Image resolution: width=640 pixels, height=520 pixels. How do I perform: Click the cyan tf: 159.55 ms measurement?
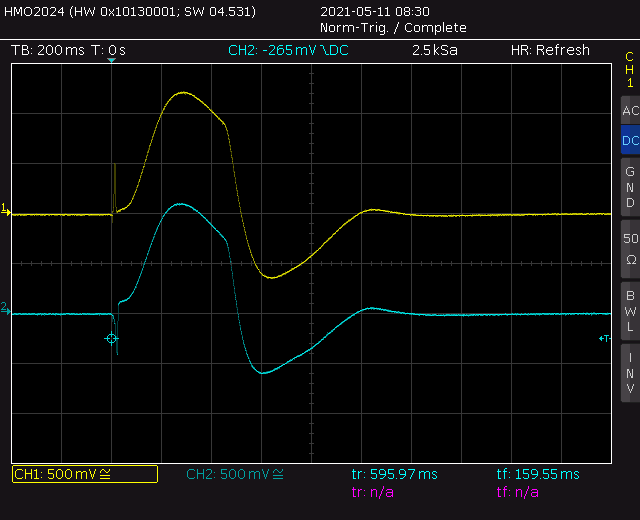coord(538,474)
